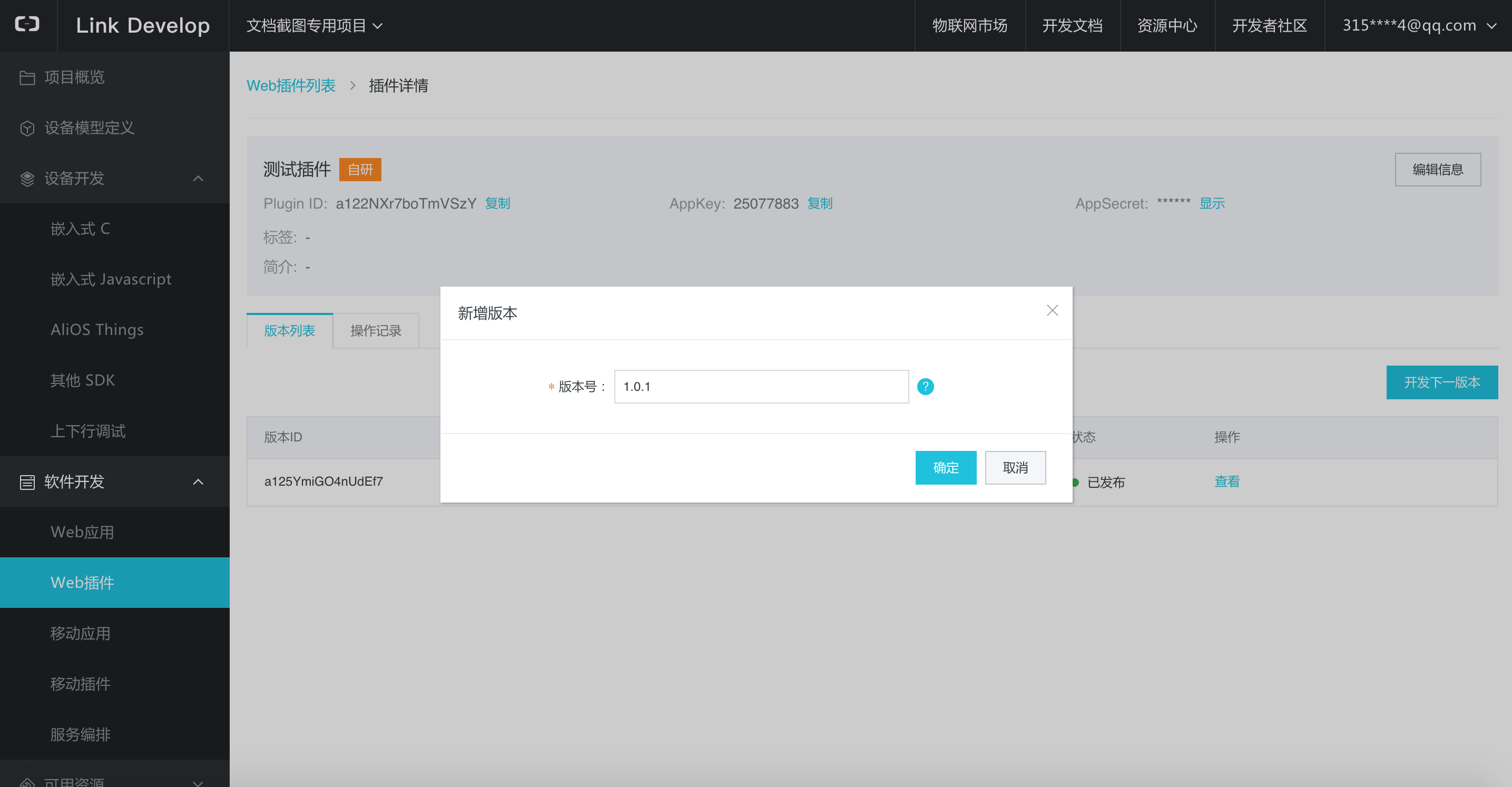Viewport: 1512px width, 787px height.
Task: Click the version number help question icon
Action: tap(925, 386)
